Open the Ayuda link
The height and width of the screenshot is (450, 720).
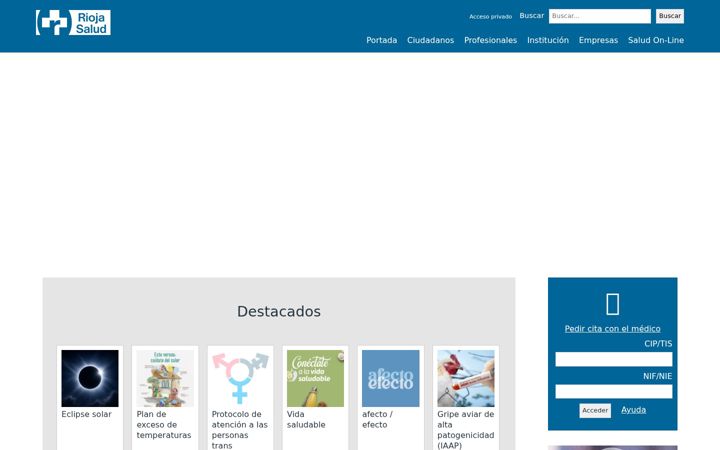pyautogui.click(x=634, y=410)
